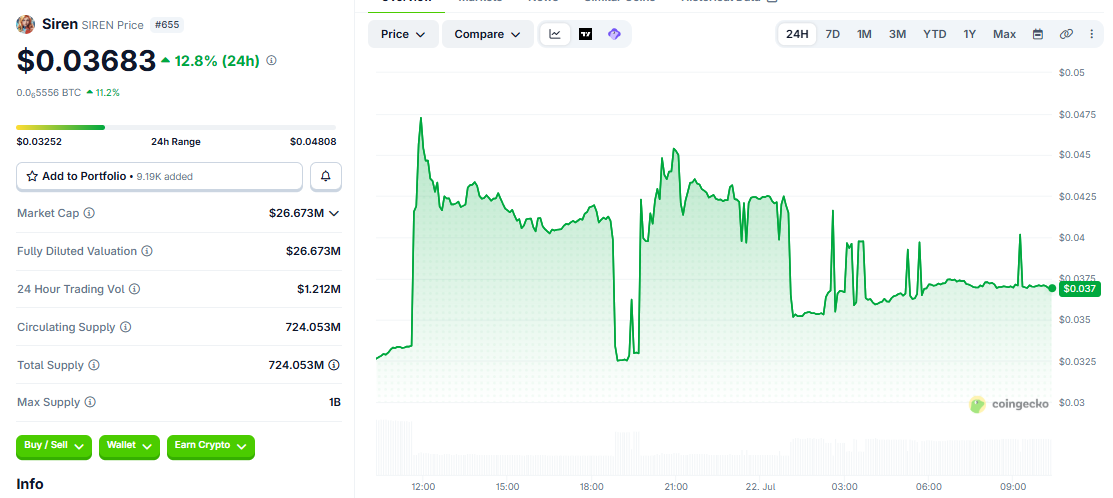Click the volume bars range selector
Image resolution: width=1113 pixels, height=498 pixels.
713,448
